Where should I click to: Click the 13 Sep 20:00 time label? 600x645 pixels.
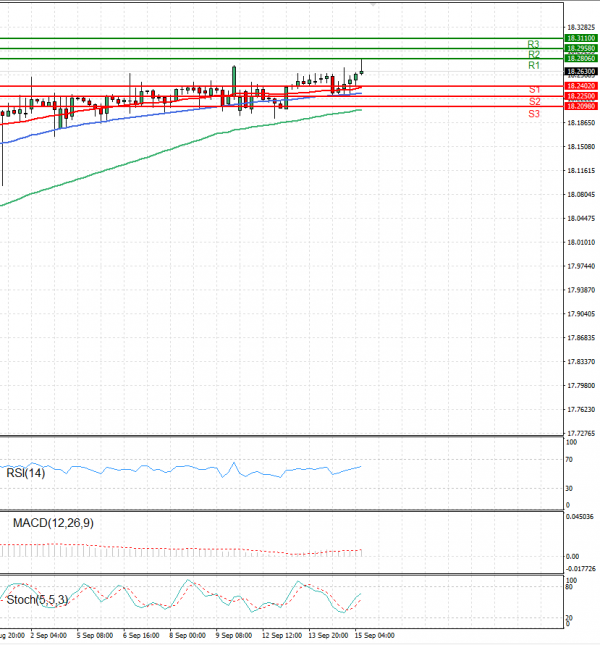point(328,636)
